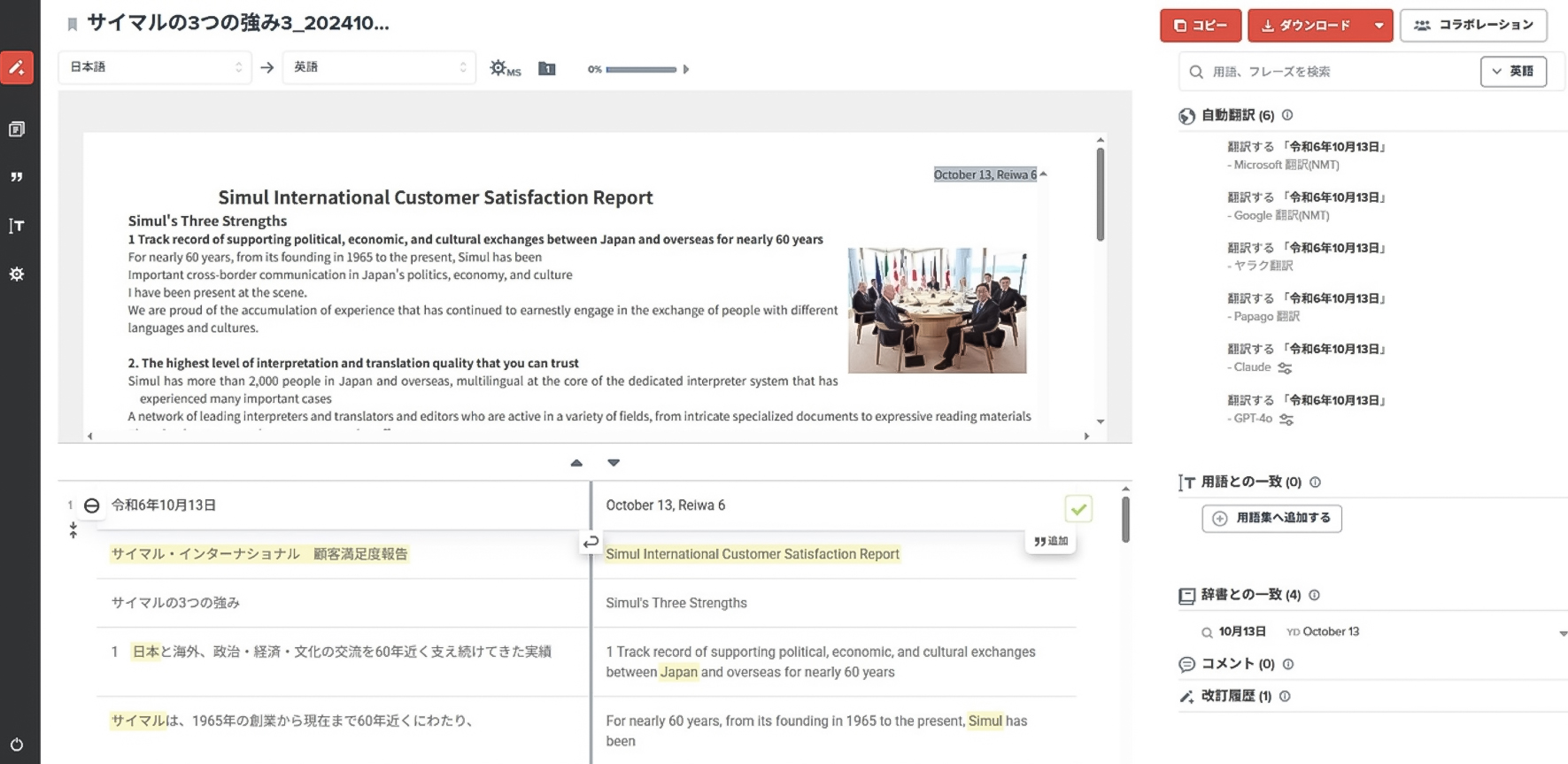Click the play arrow next to progress bar
The image size is (1568, 764).
686,69
